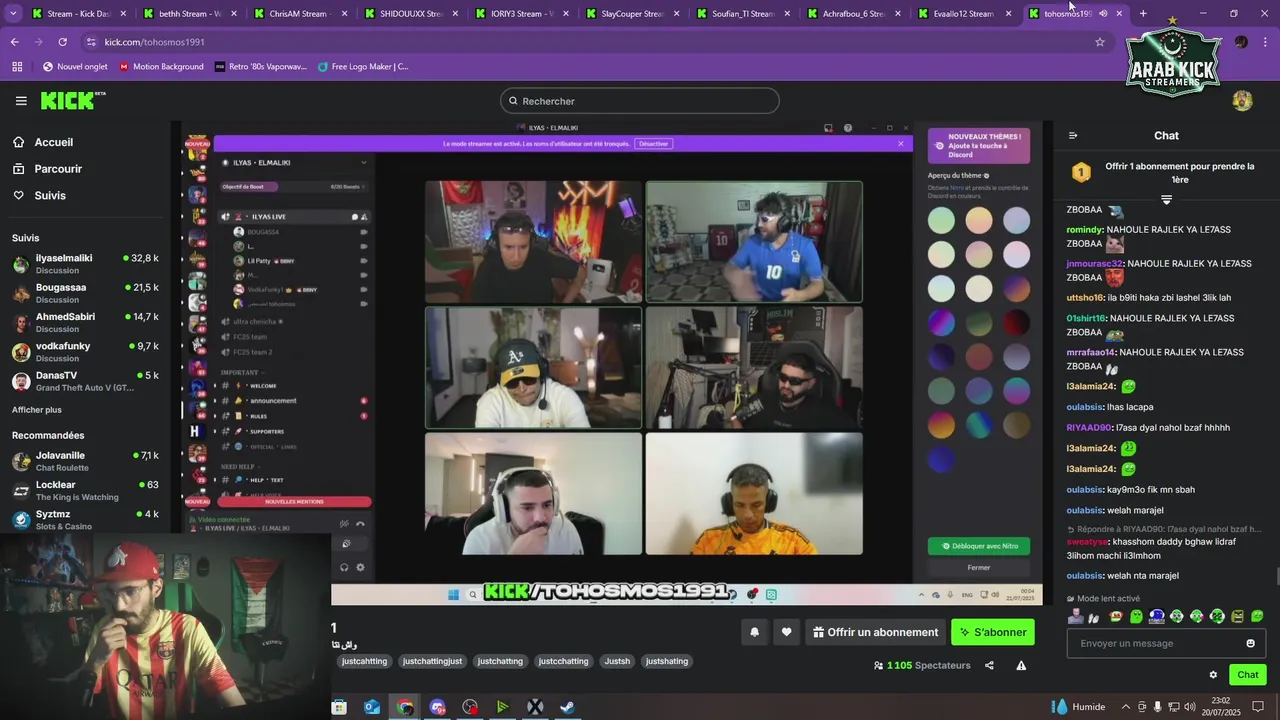
Task: Click into Rechercher search field
Action: (x=640, y=101)
